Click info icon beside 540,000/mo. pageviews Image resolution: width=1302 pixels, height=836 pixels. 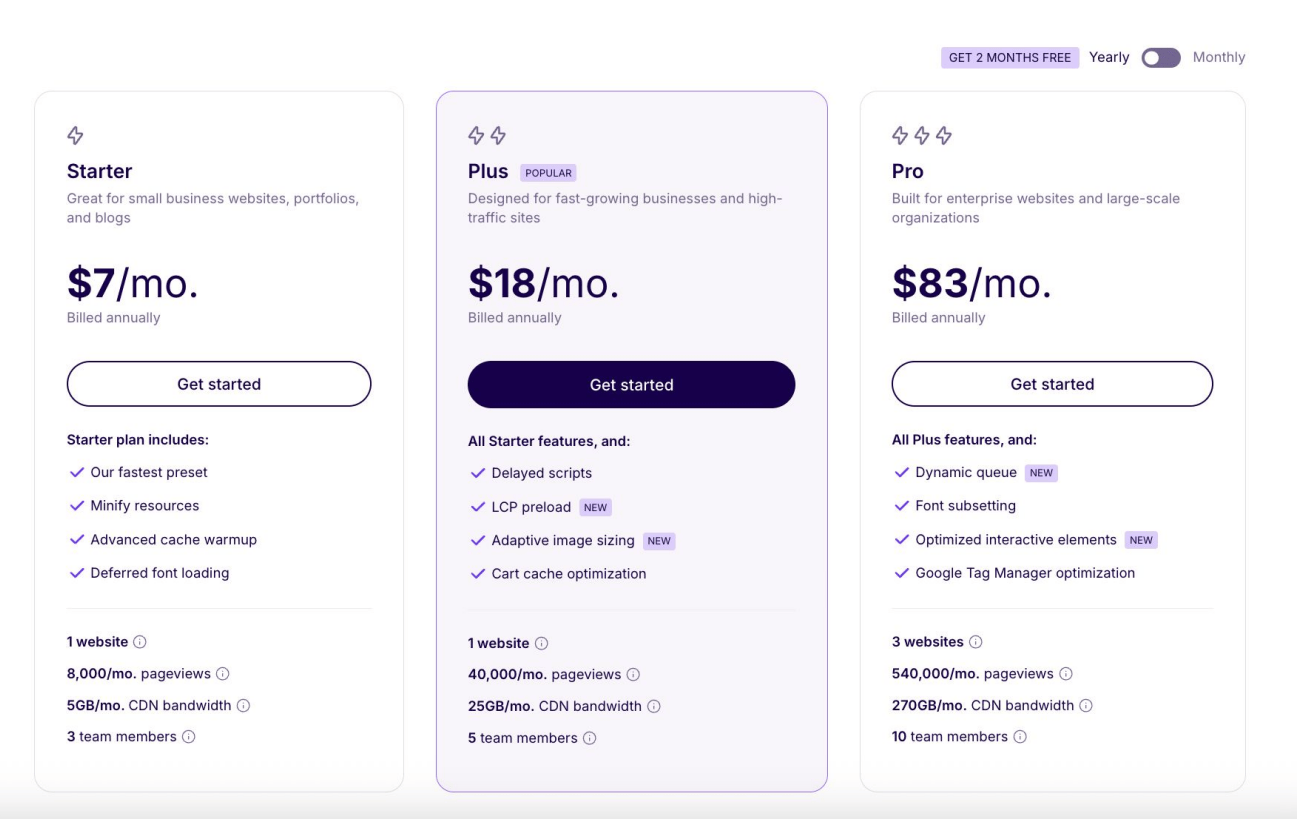pos(1066,674)
